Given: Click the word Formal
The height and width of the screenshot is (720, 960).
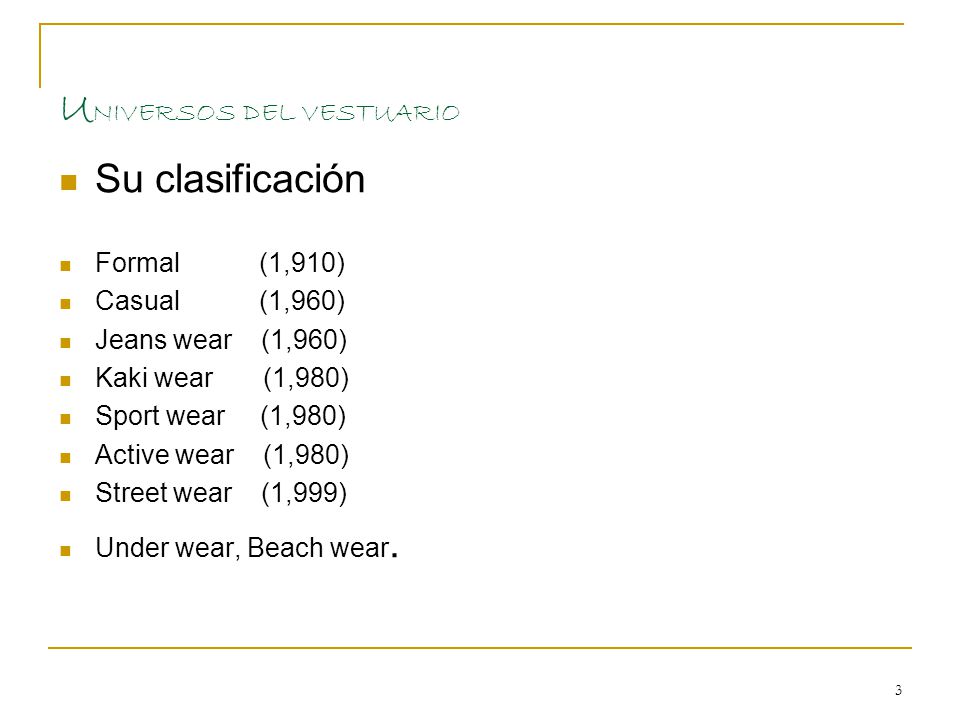Looking at the screenshot, I should pyautogui.click(x=137, y=263).
